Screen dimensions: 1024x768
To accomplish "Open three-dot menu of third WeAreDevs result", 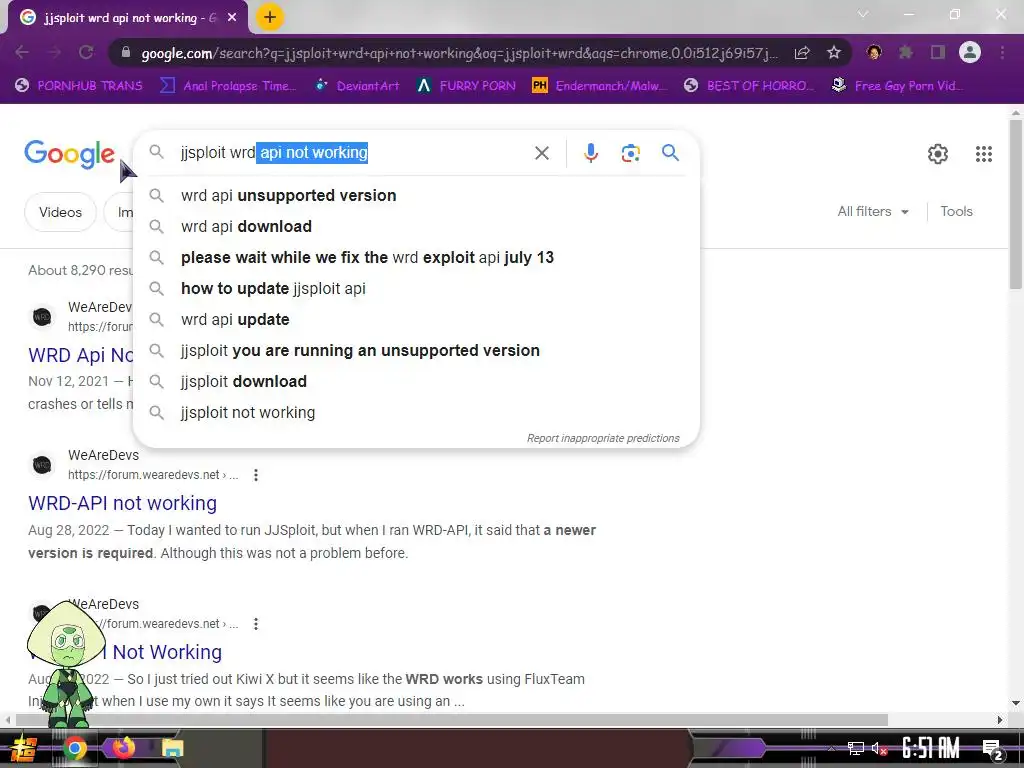I will [256, 624].
